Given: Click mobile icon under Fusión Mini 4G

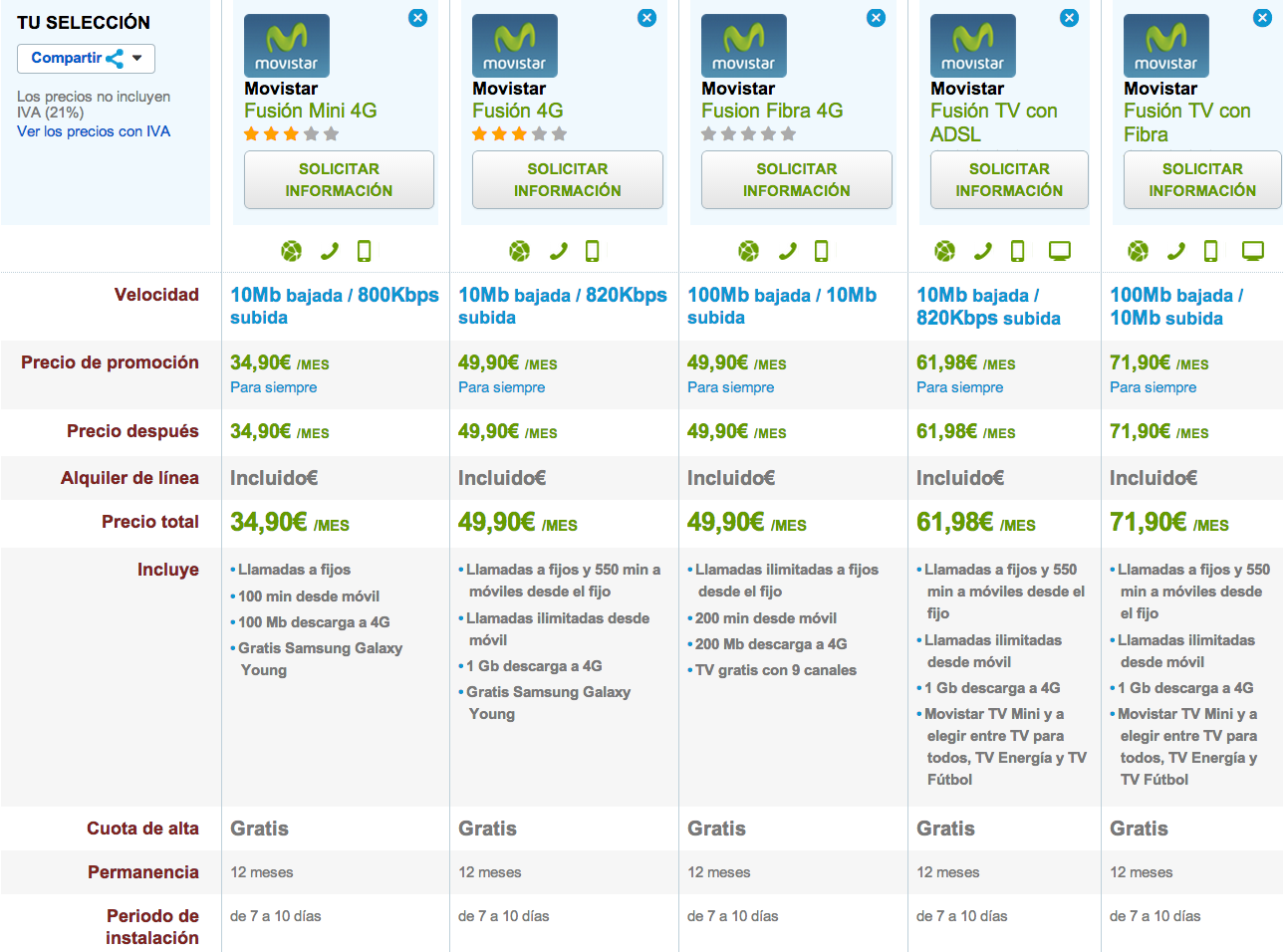Looking at the screenshot, I should click(x=365, y=251).
